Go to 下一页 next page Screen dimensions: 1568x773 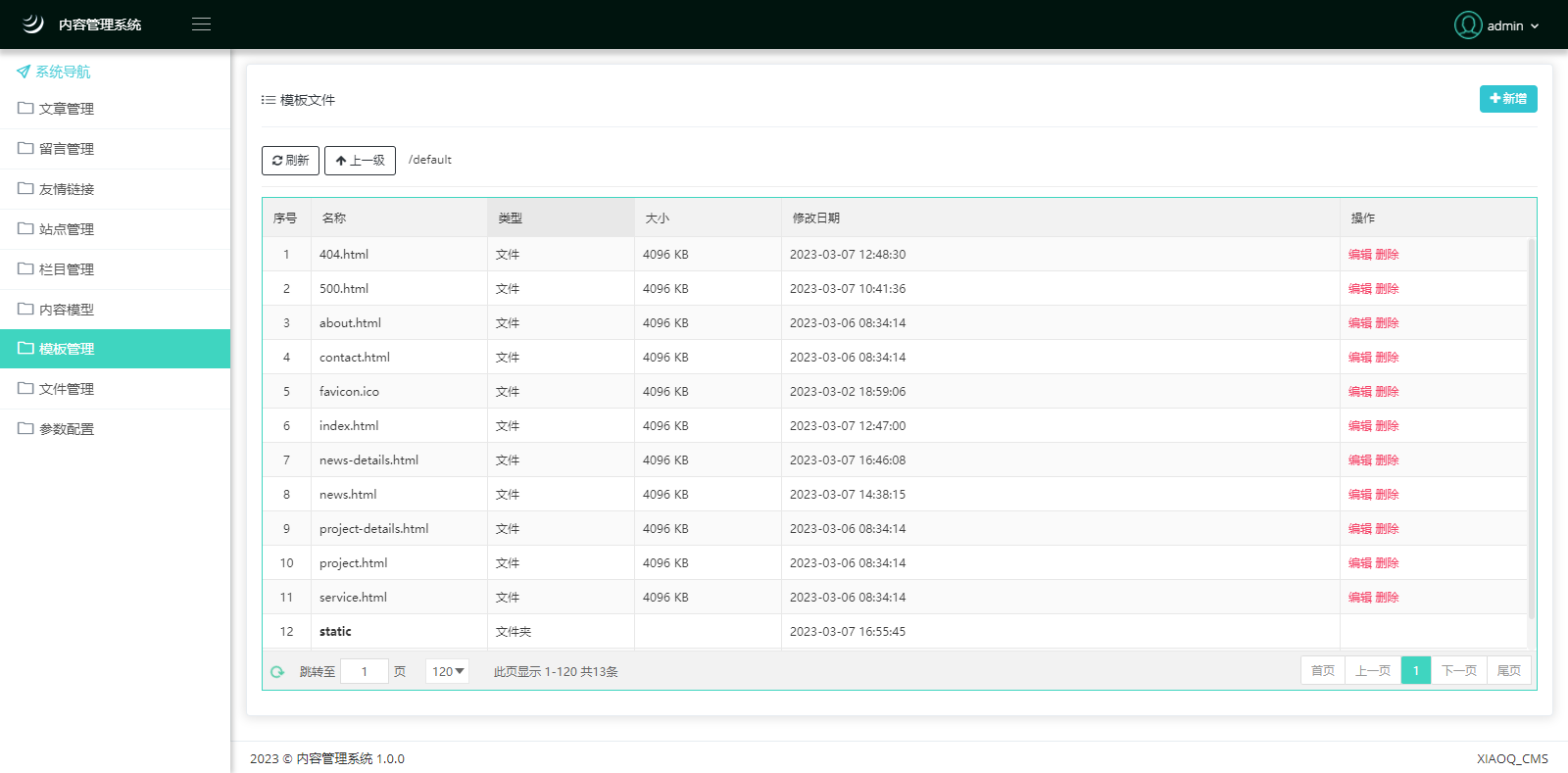pyautogui.click(x=1459, y=670)
